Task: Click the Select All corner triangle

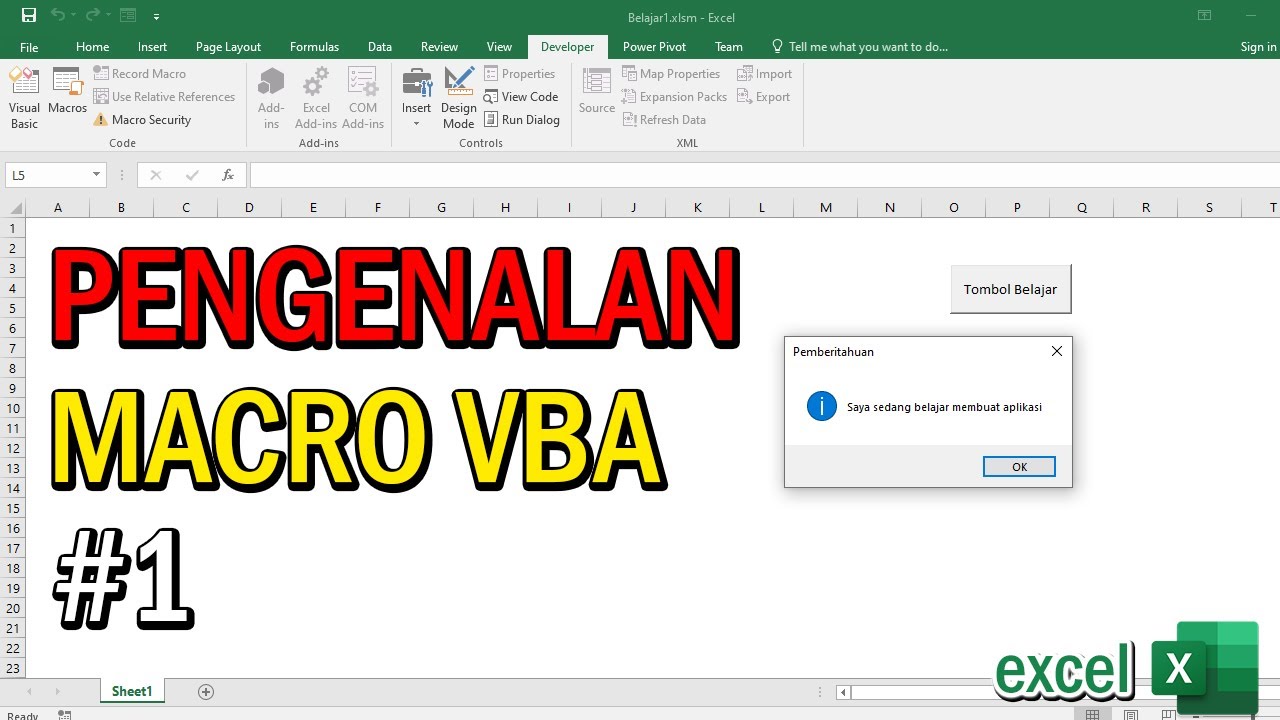Action: [16, 208]
